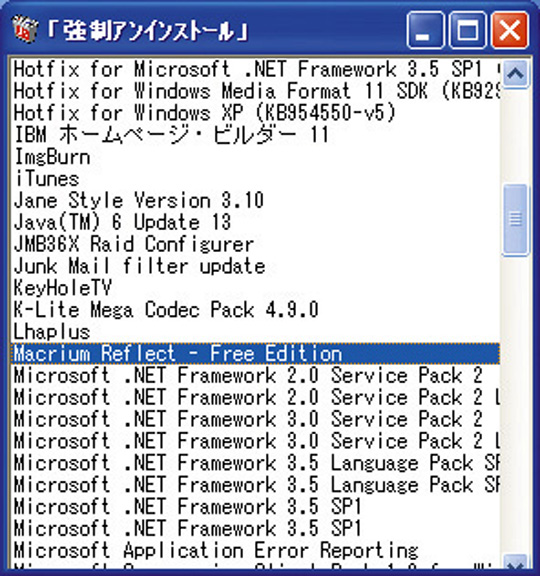
Task: Maximize the 強制アンインストール window
Action: 468,30
